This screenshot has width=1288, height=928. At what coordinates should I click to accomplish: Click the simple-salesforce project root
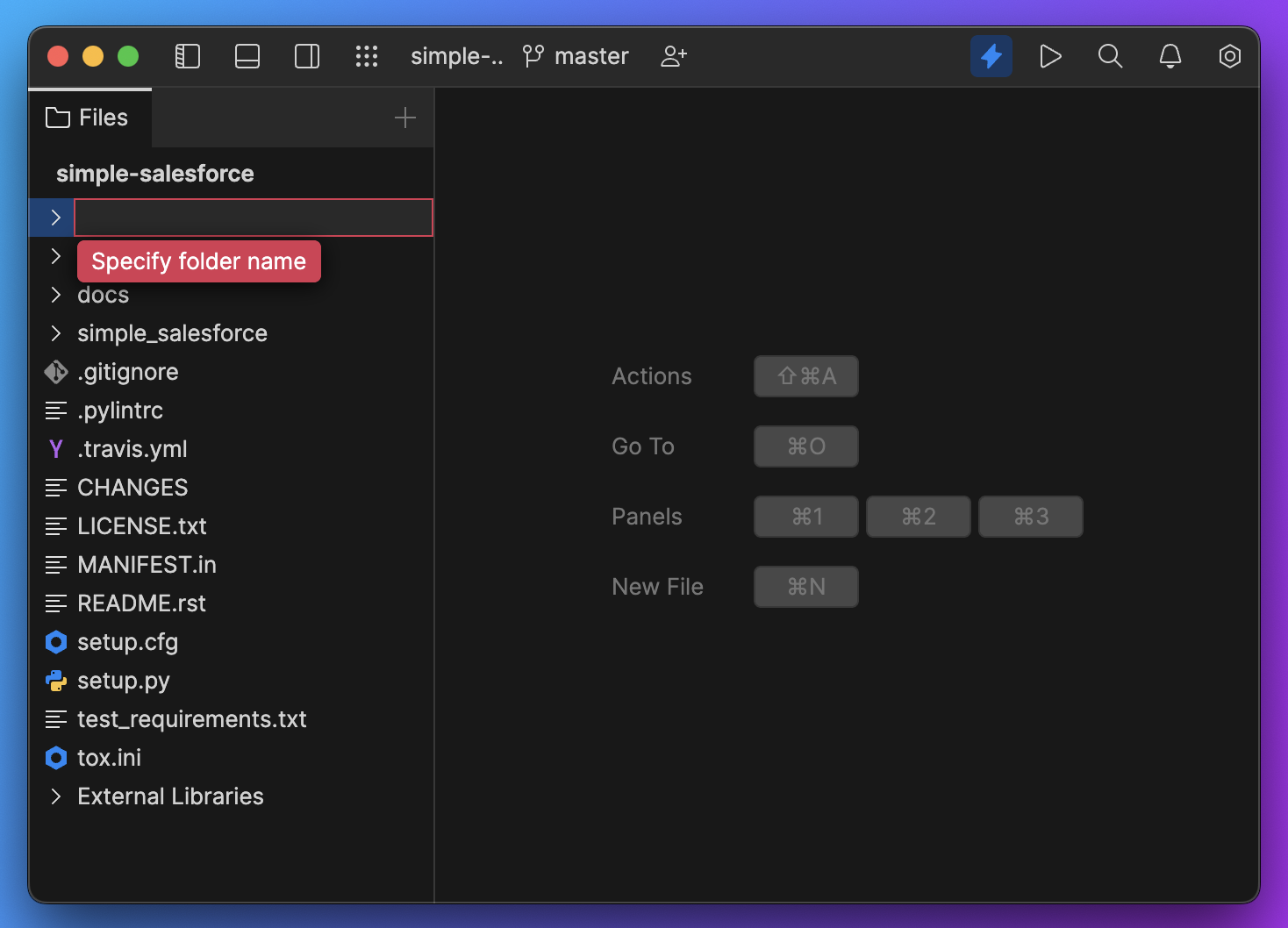(155, 174)
